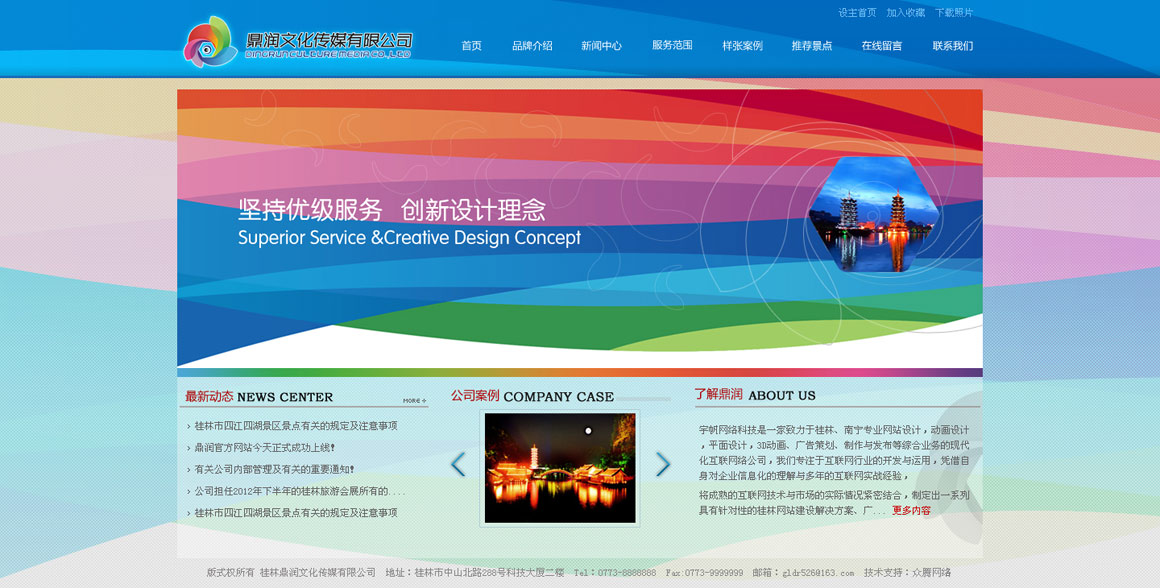
Task: Click the hexagonal twin pagodas image in banner
Action: click(873, 215)
